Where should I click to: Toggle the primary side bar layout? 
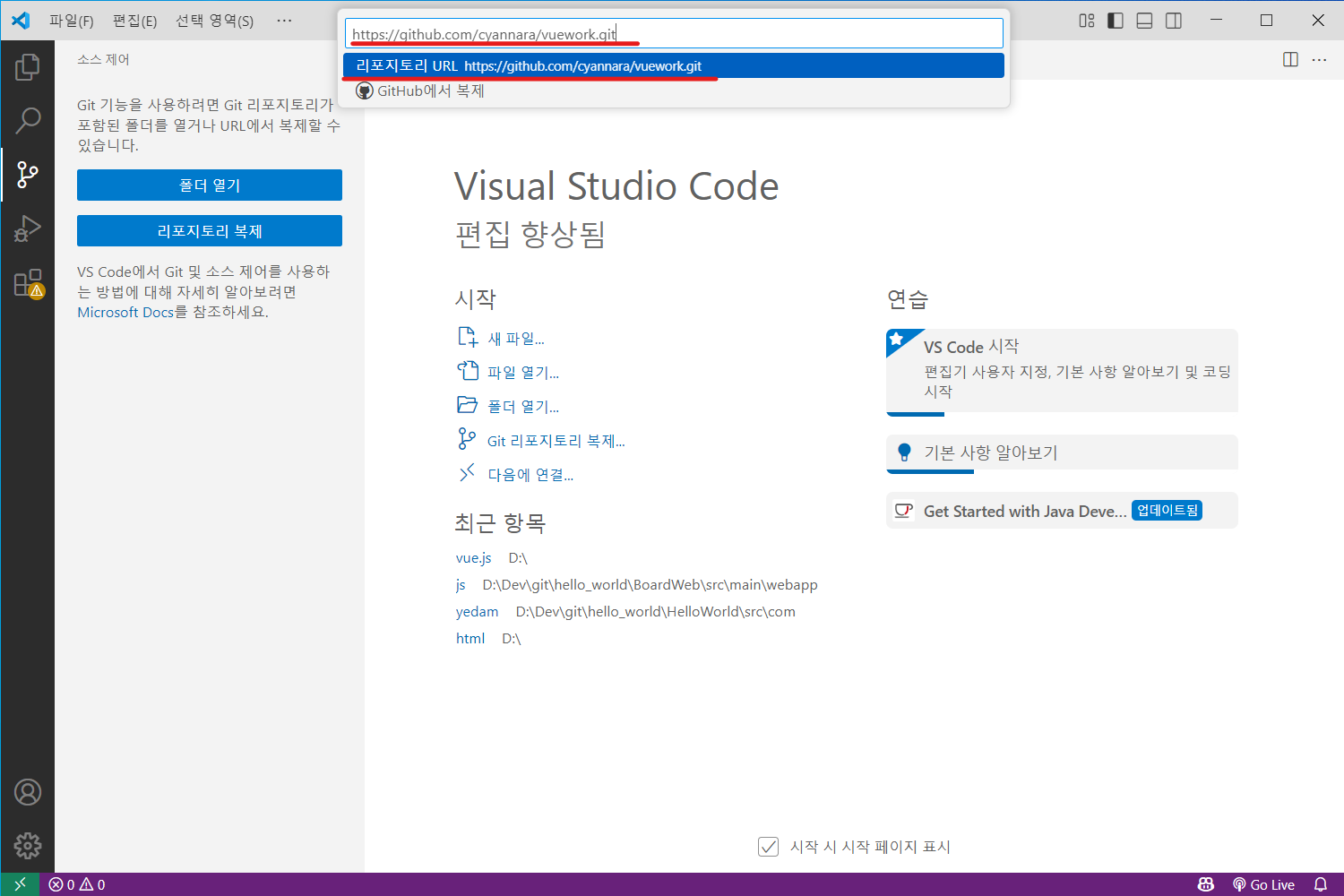[x=1116, y=21]
